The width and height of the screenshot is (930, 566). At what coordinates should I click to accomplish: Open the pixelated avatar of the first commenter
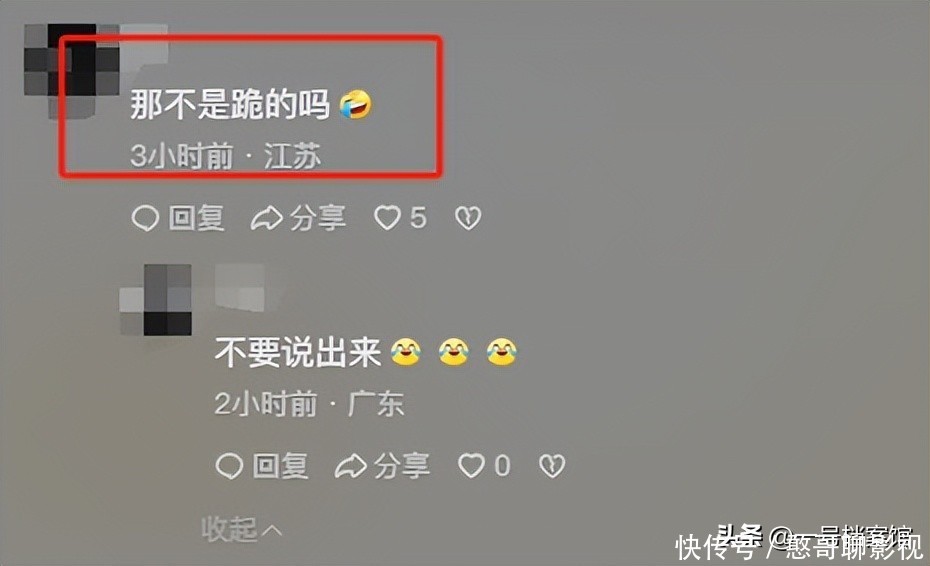click(72, 71)
